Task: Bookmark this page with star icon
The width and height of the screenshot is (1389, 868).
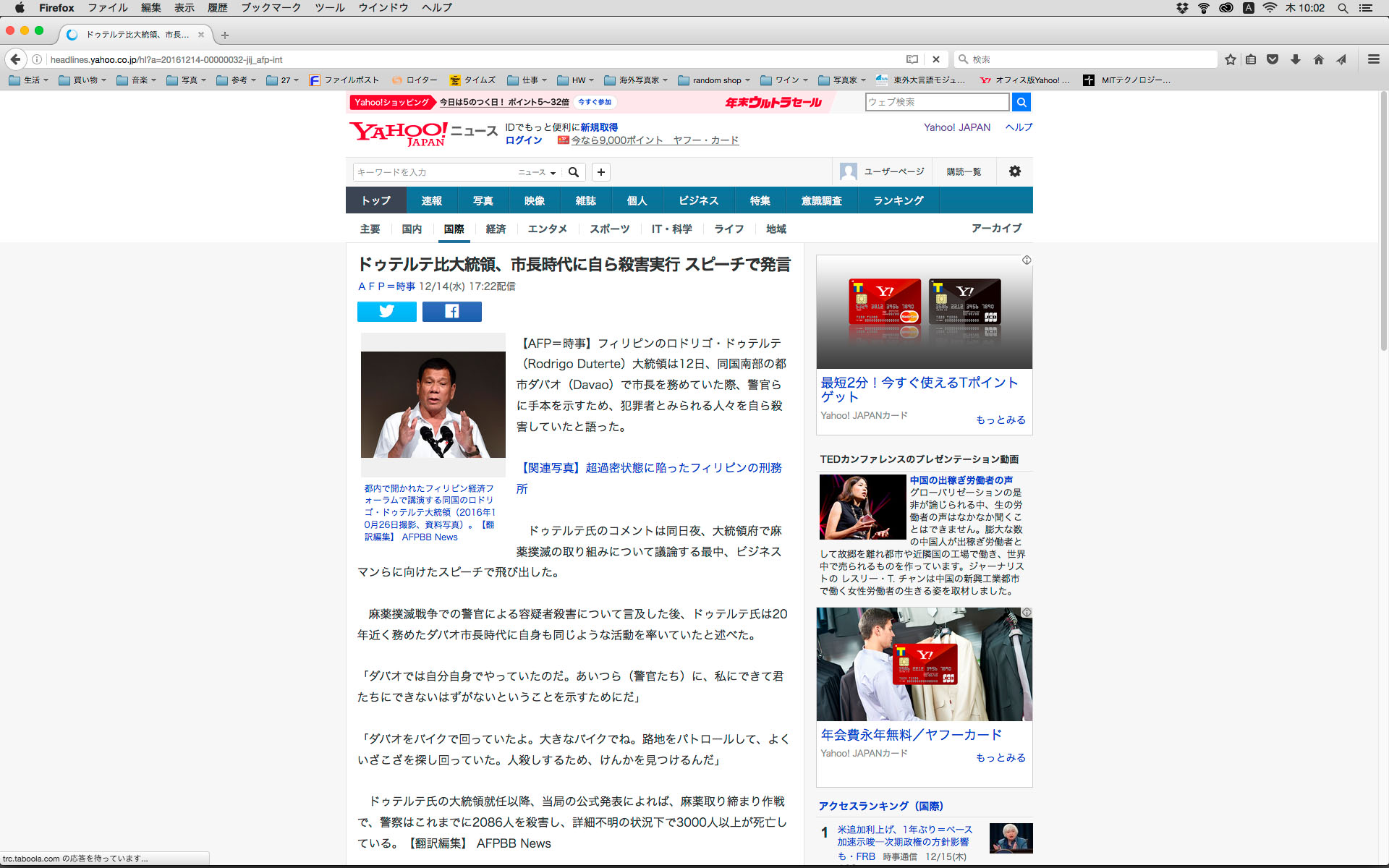Action: 1230,59
